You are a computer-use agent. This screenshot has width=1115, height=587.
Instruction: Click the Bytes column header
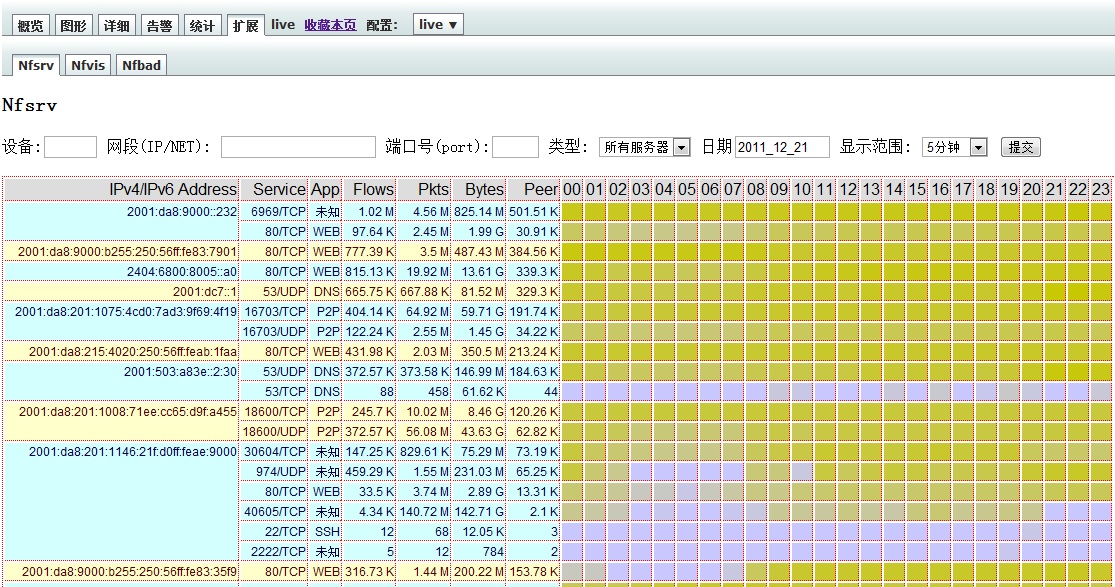[479, 189]
